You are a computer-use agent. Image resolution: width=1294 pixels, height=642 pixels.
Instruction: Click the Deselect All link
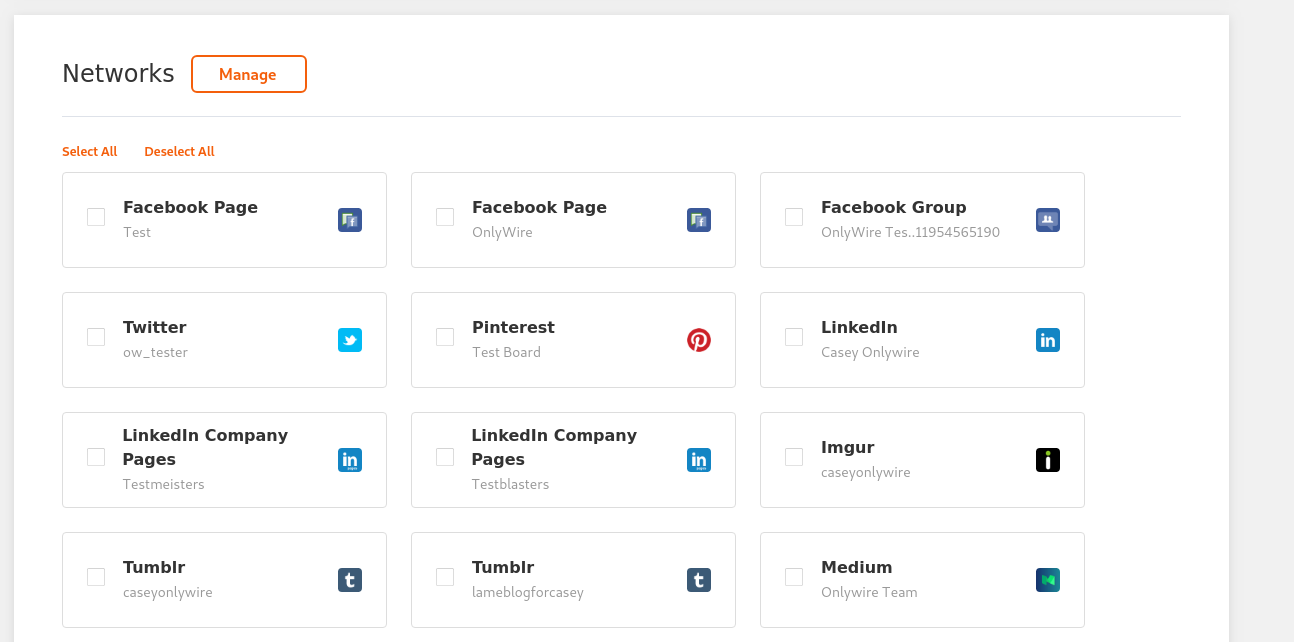(179, 152)
